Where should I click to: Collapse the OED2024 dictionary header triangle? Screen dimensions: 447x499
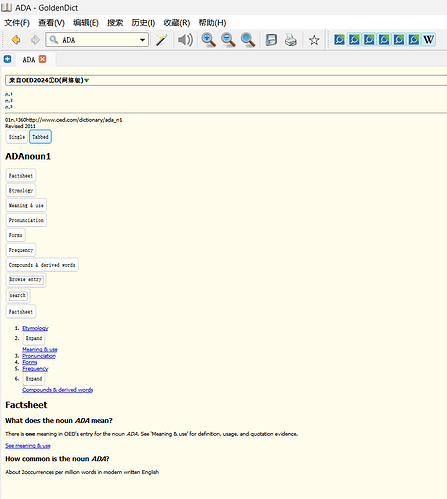(87, 80)
